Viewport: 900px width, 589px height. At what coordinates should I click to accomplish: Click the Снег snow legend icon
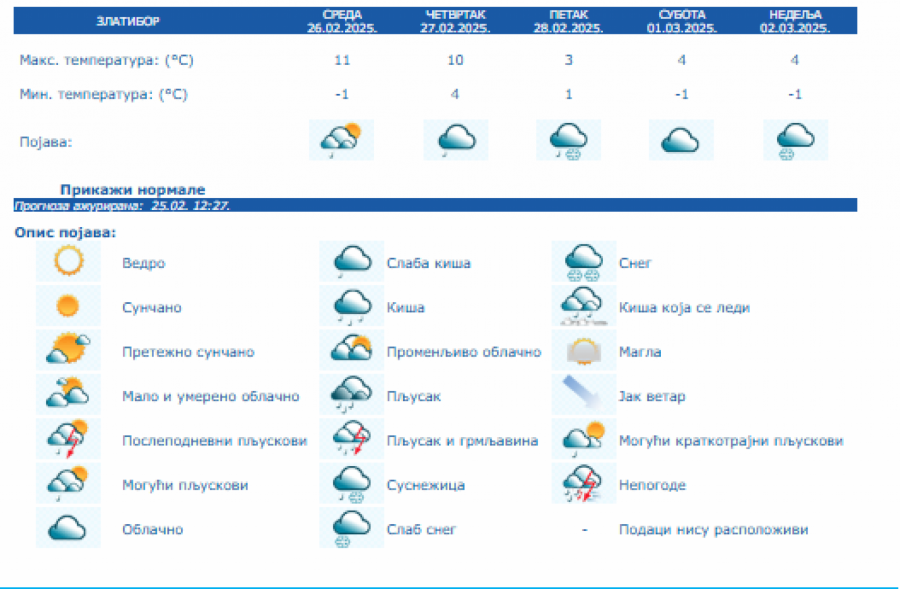(x=584, y=263)
